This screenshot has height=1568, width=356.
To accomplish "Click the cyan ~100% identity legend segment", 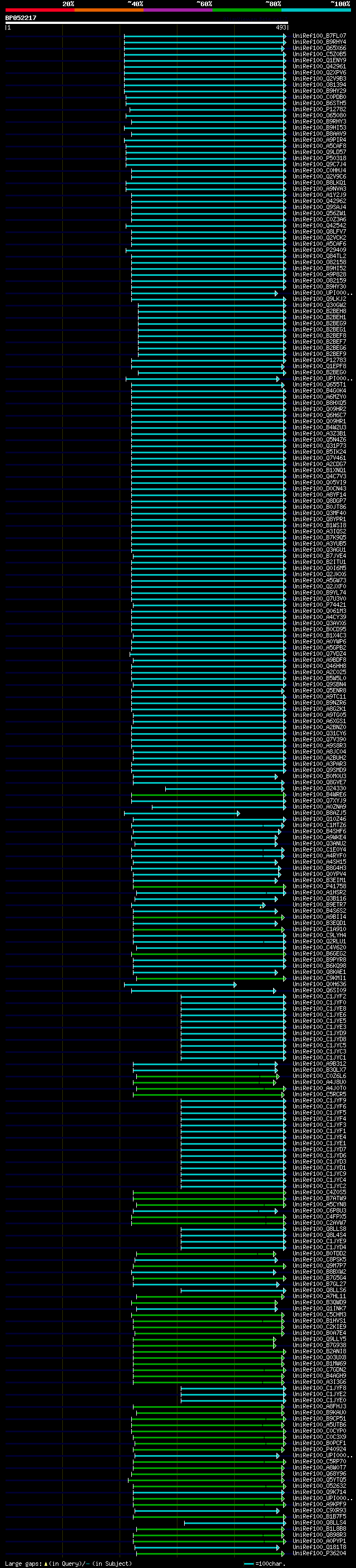I will [x=317, y=10].
